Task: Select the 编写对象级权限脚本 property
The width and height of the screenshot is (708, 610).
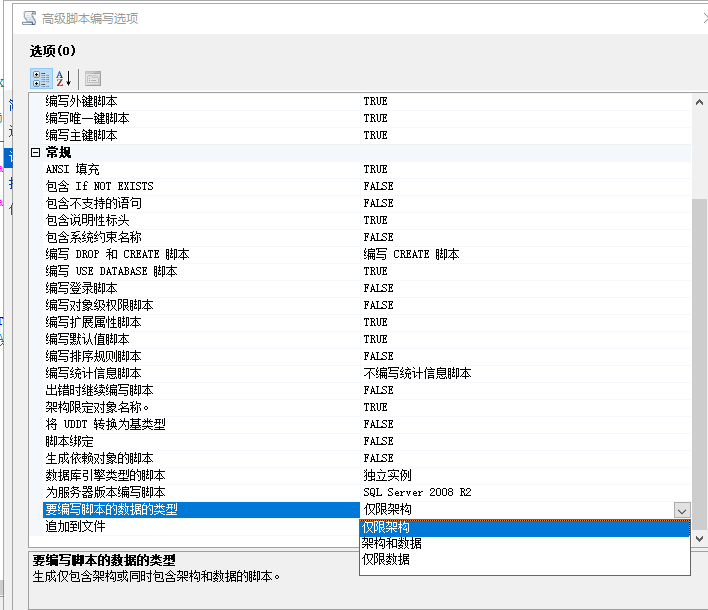Action: [x=202, y=306]
